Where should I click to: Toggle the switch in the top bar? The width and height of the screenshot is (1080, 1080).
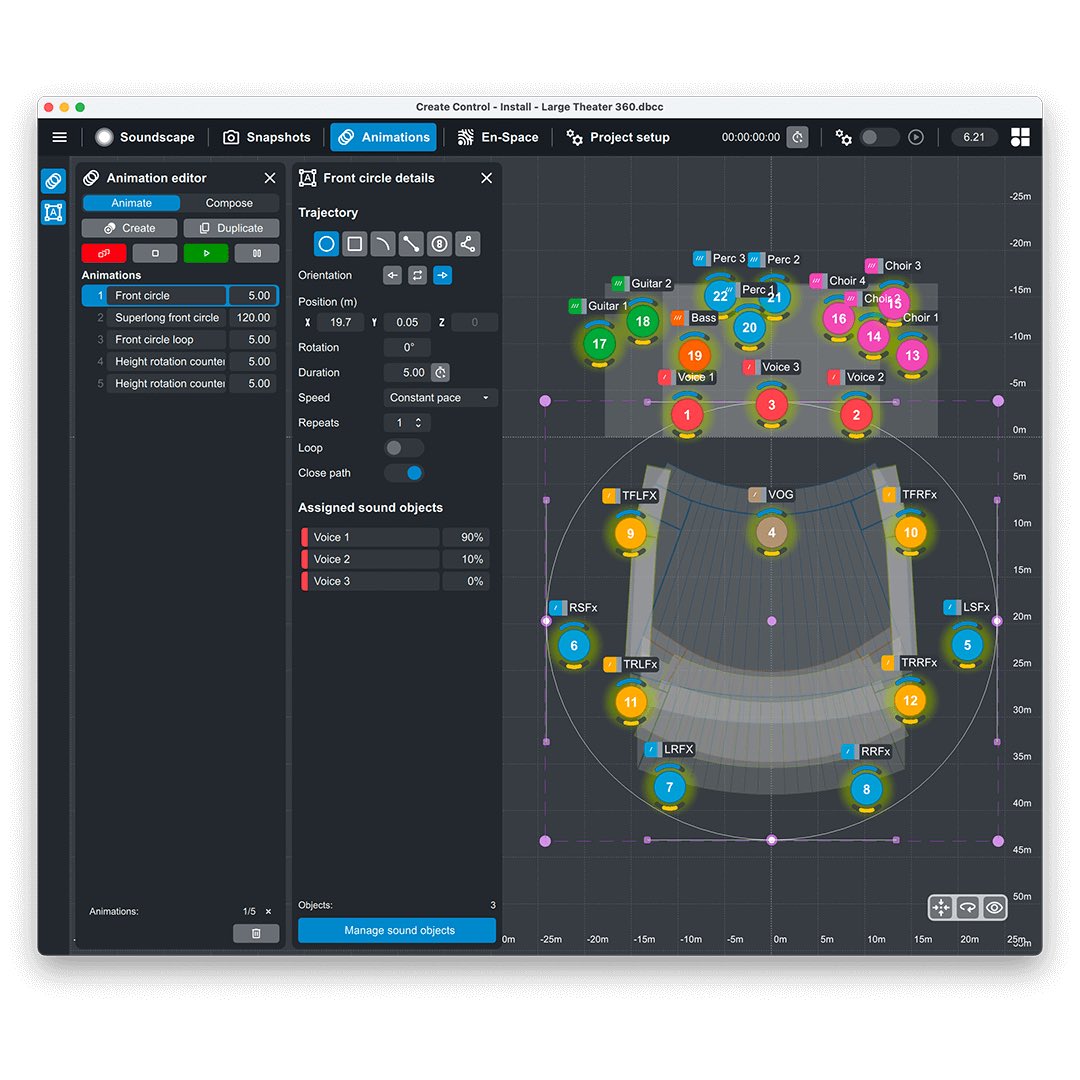pos(880,137)
